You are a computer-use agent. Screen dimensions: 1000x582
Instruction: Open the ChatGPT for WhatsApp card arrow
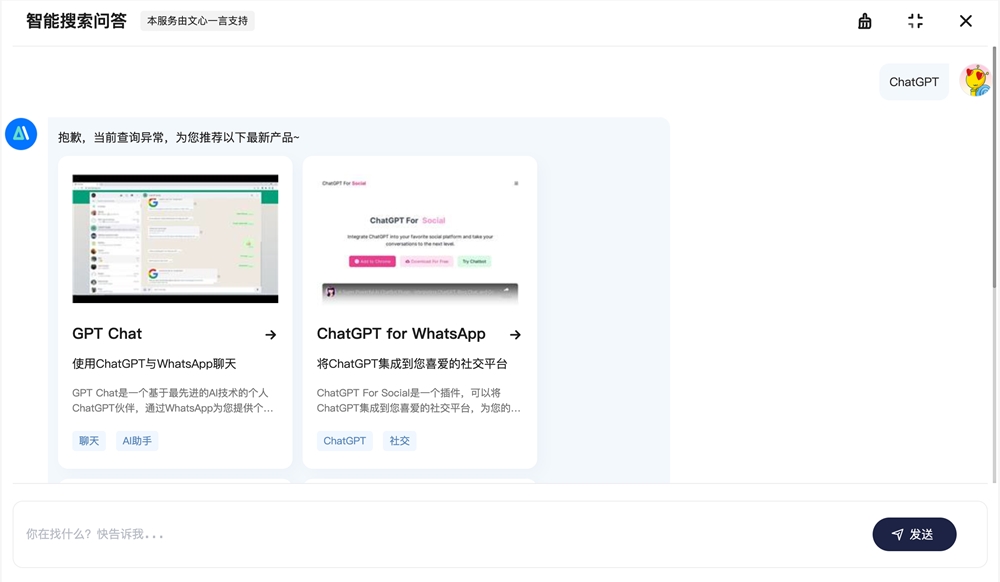pyautogui.click(x=515, y=334)
